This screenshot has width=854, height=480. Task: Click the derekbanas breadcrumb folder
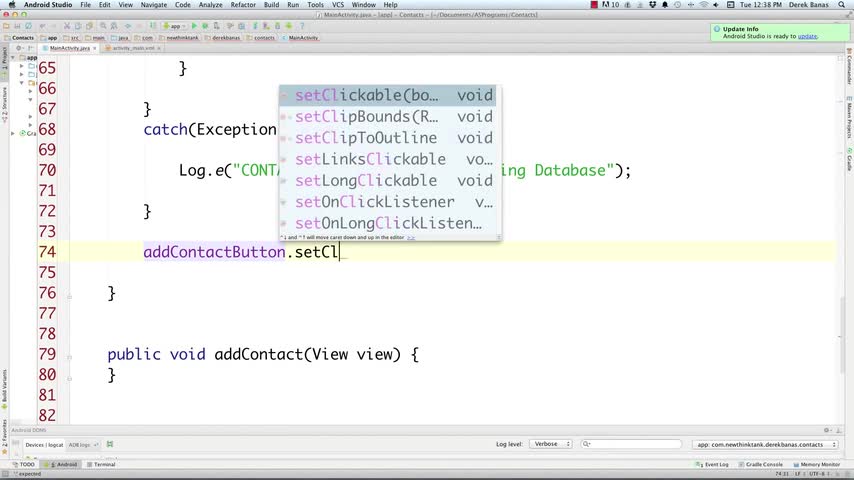tap(222, 38)
